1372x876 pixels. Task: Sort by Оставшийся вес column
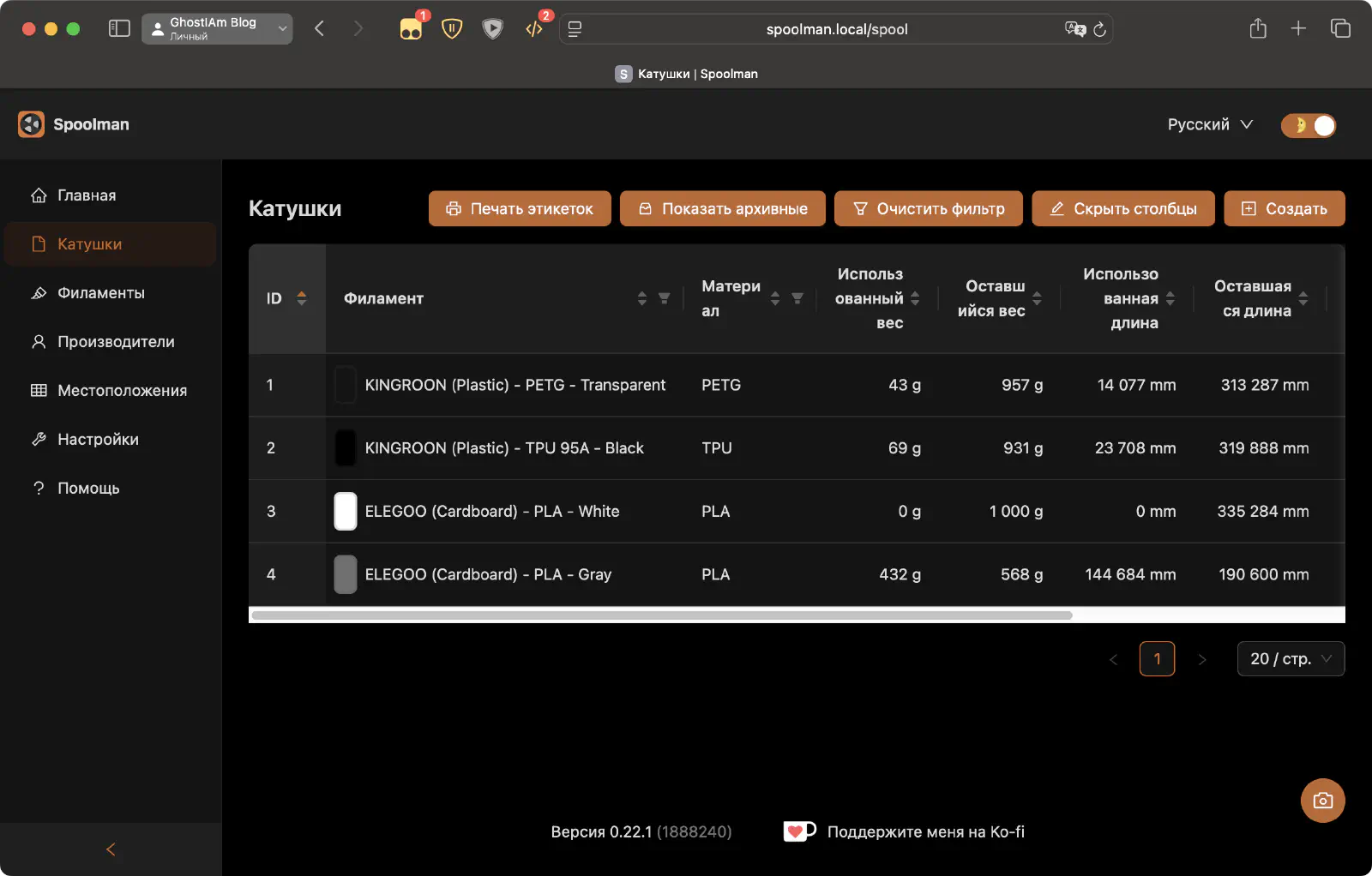point(1038,298)
